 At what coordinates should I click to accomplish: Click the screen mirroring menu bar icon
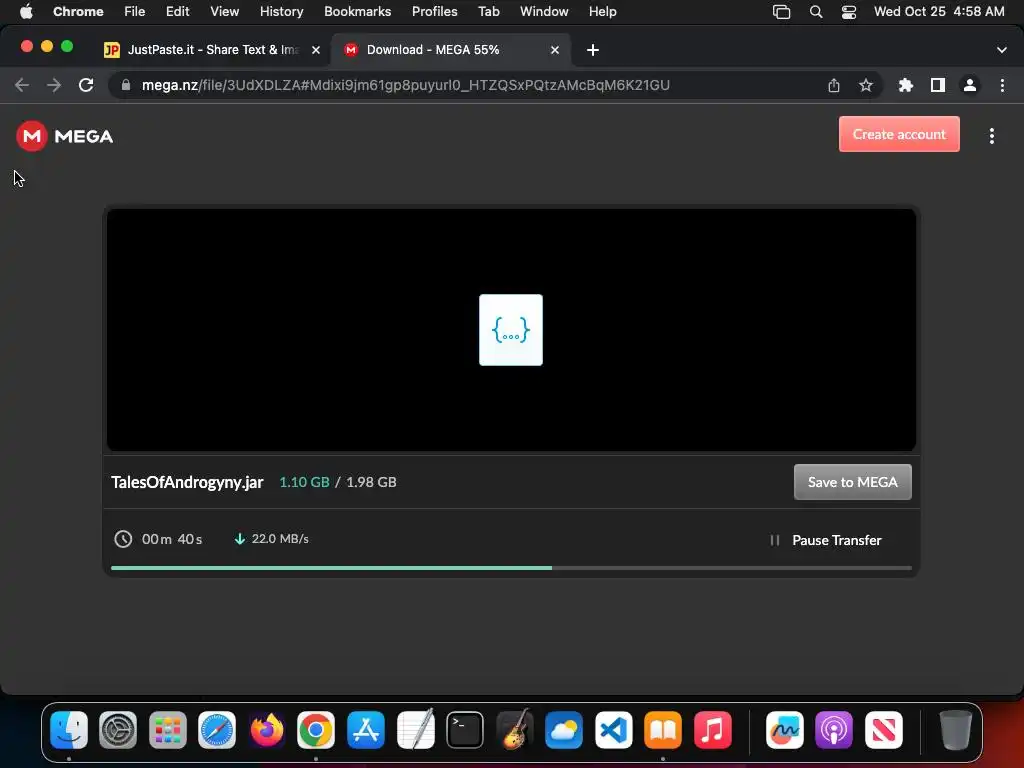[x=781, y=11]
